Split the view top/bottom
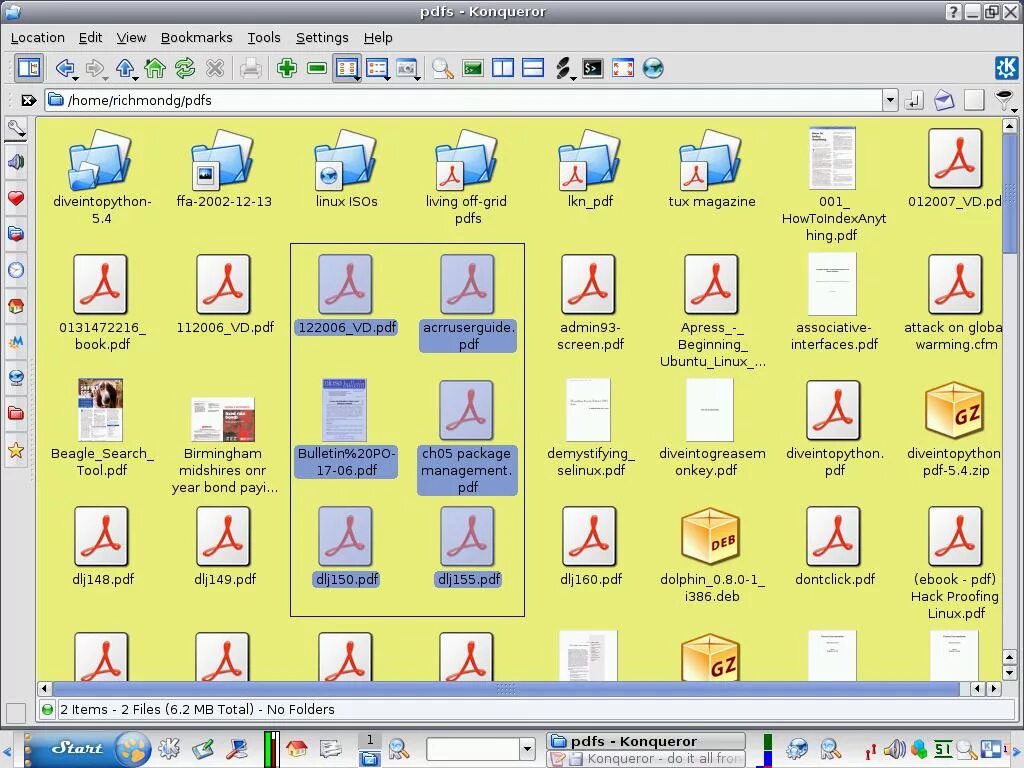 (x=533, y=68)
